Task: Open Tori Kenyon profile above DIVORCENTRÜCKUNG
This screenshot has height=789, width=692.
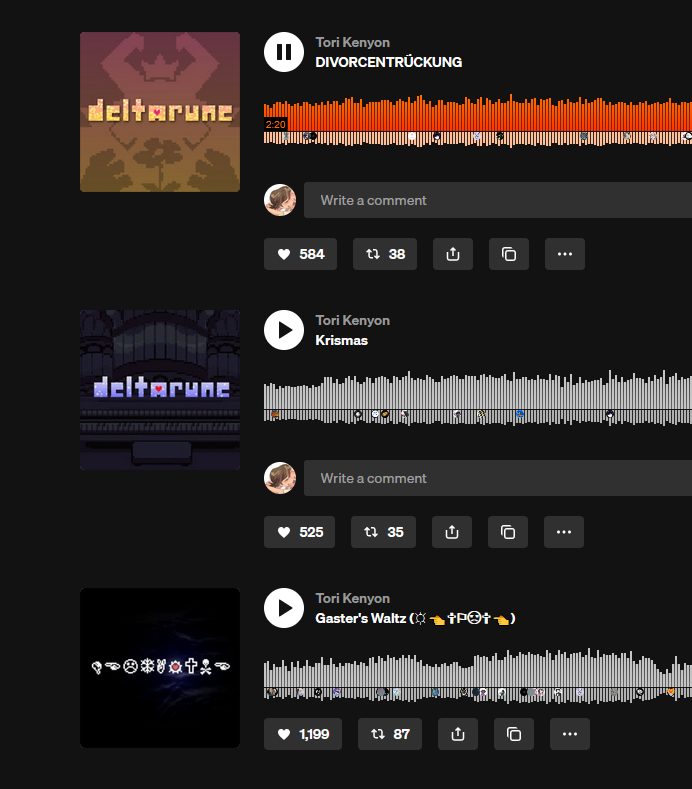Action: [x=353, y=42]
